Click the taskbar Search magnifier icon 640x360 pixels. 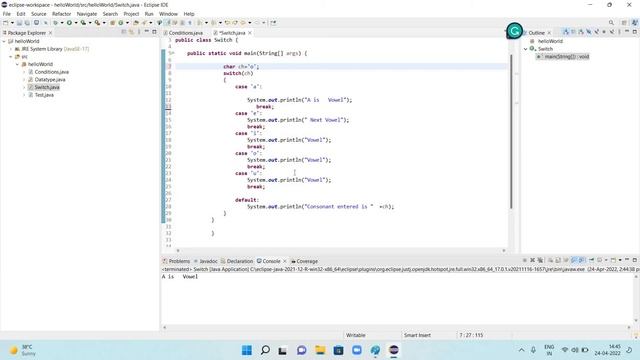tap(265, 350)
